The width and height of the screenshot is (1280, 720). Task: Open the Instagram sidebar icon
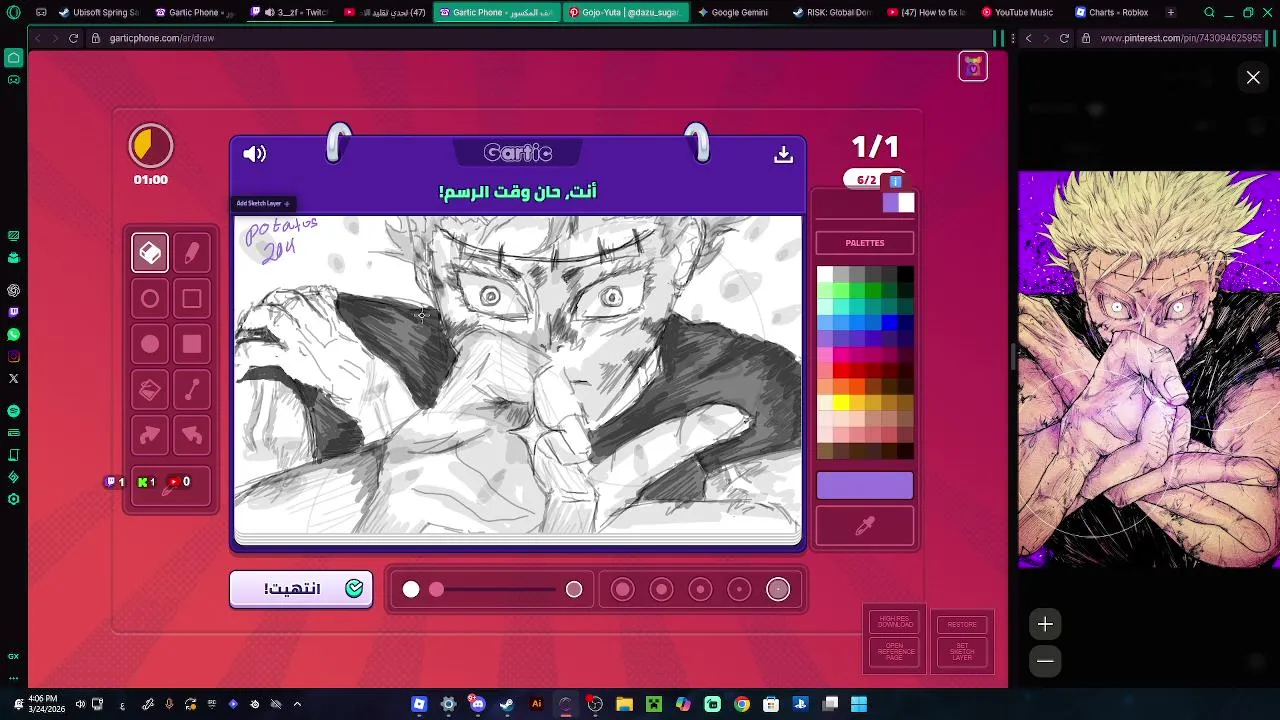click(x=13, y=356)
